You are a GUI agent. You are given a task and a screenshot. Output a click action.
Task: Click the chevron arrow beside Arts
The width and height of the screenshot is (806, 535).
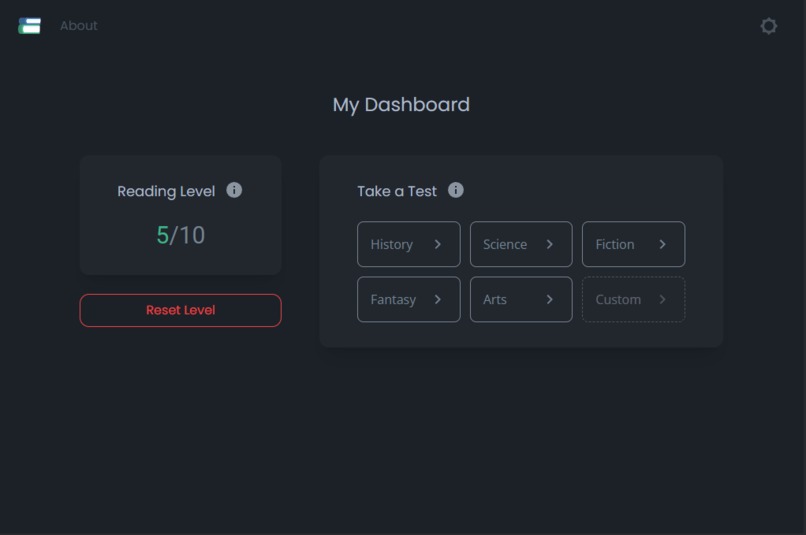(550, 299)
